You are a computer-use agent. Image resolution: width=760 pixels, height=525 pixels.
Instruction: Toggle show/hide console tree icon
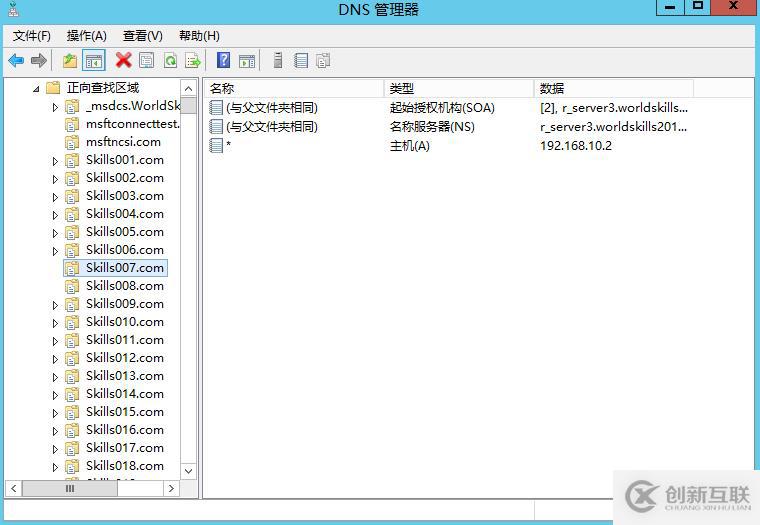pyautogui.click(x=94, y=61)
